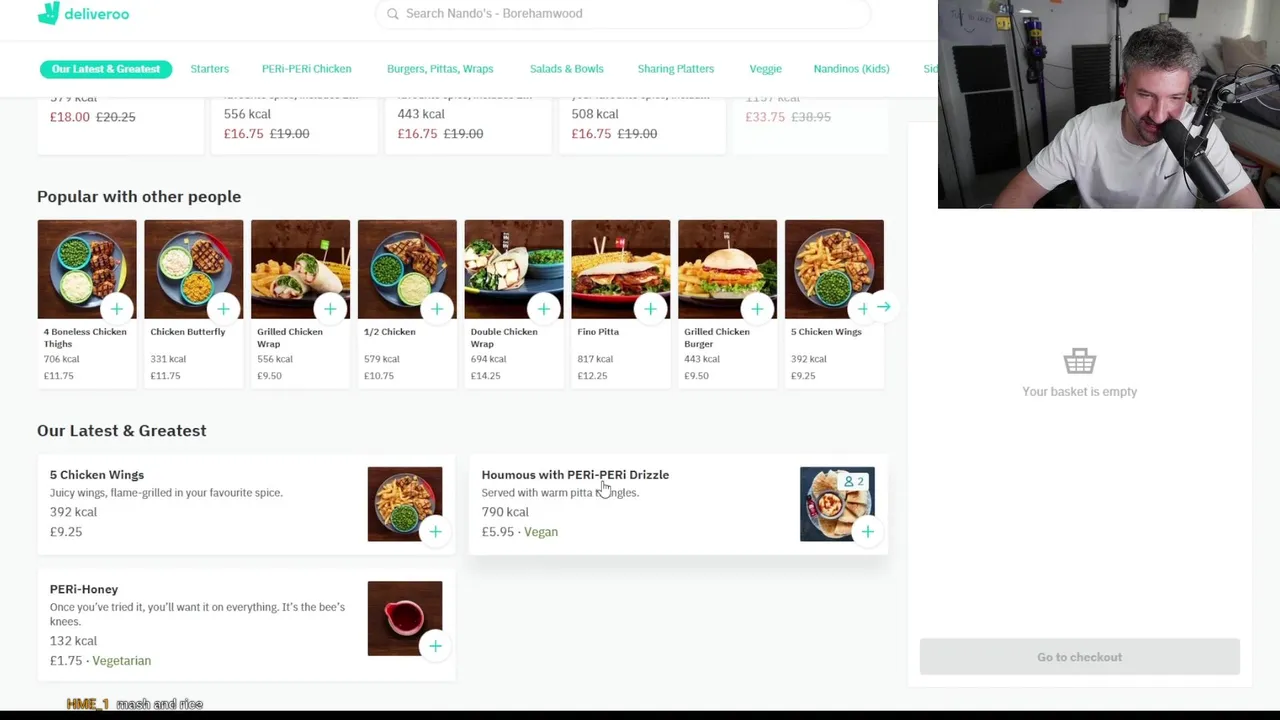1280x720 pixels.
Task: Open the Sharing Platters tab
Action: pyautogui.click(x=676, y=69)
